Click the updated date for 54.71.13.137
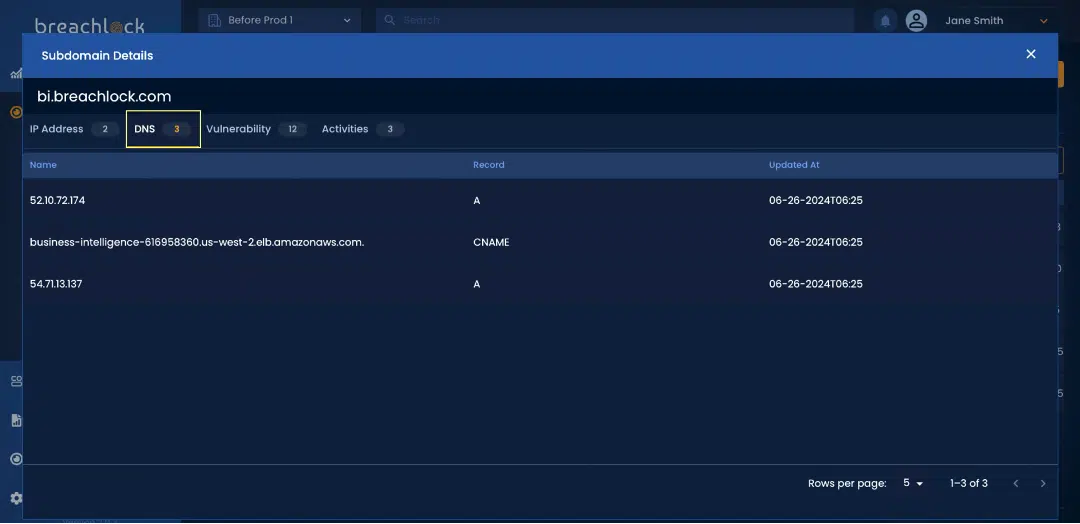The image size is (1080, 524). 816,284
